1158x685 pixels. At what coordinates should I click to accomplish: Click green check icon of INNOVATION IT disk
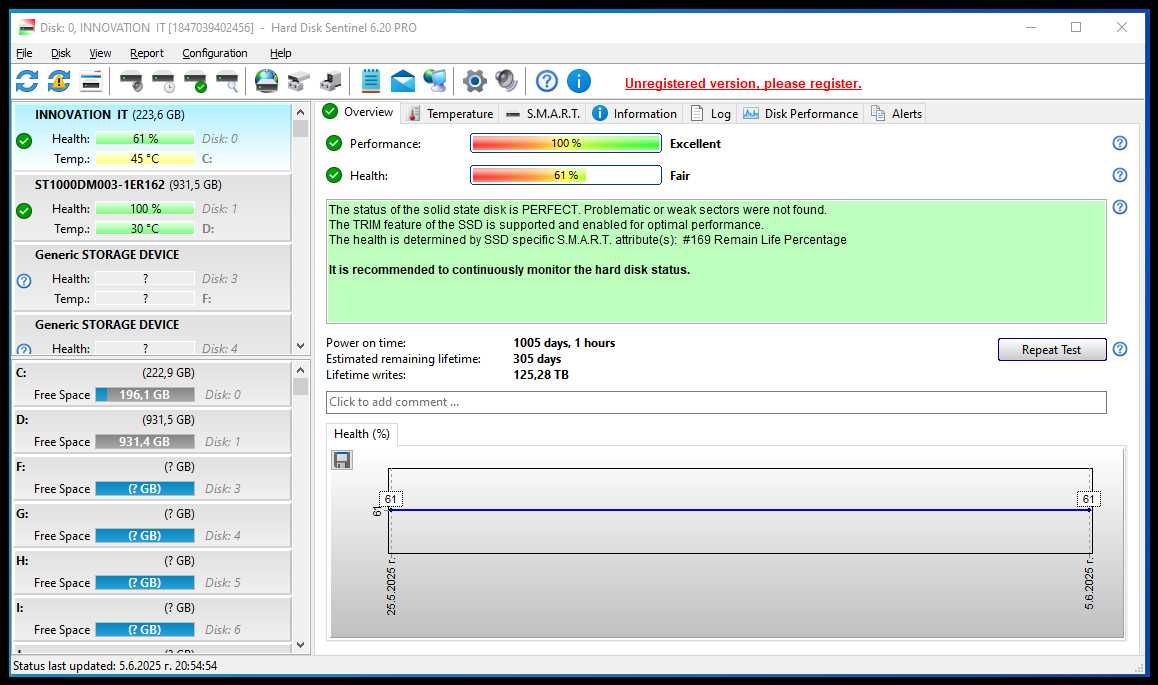(24, 140)
